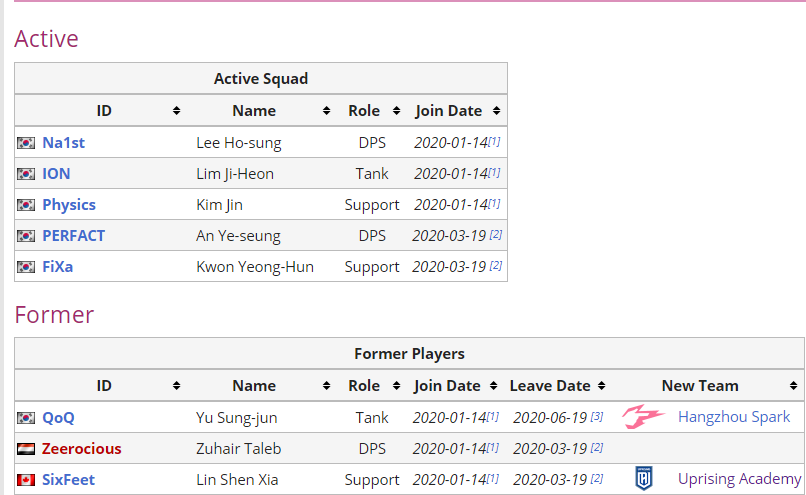
Task: Open the red Zeerocious player link
Action: [81, 449]
